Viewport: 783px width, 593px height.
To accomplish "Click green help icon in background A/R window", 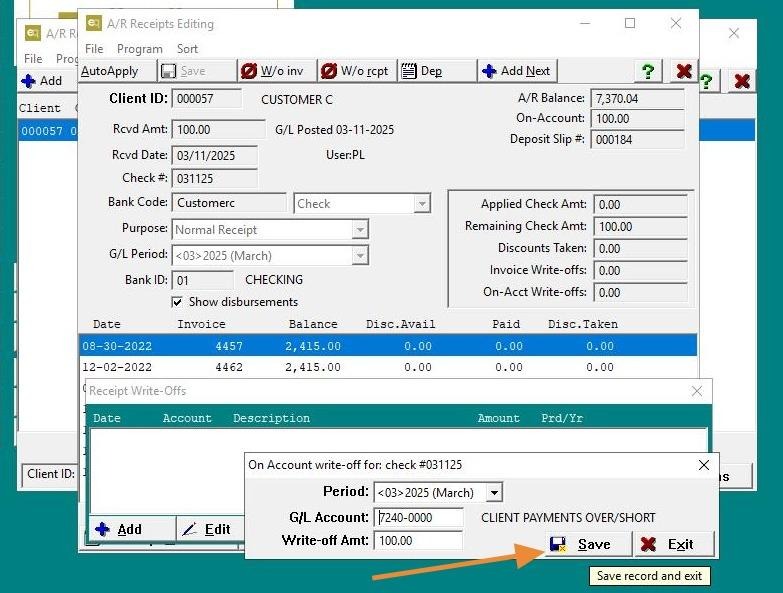I will [x=707, y=81].
